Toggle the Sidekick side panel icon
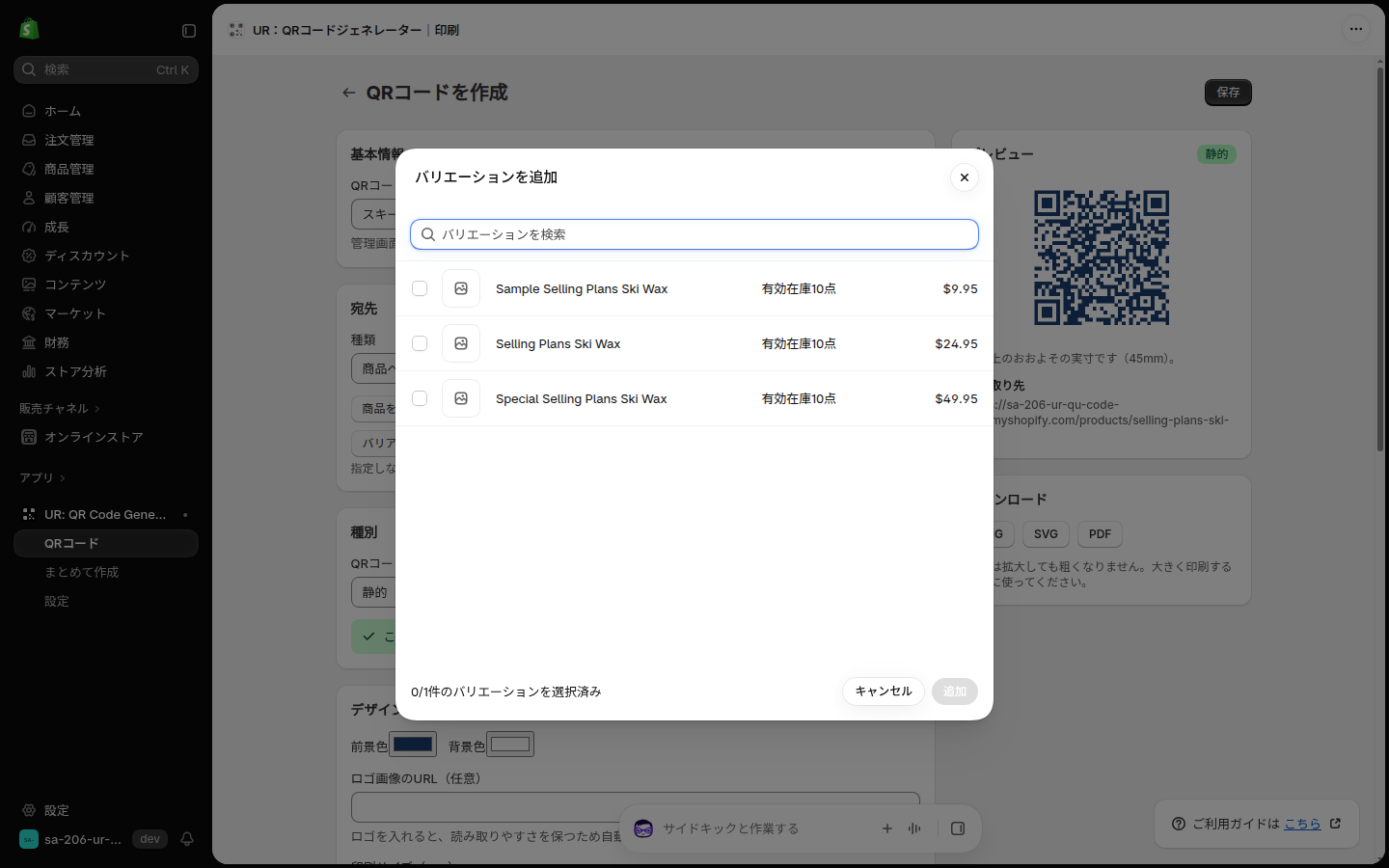This screenshot has width=1389, height=868. 958,828
